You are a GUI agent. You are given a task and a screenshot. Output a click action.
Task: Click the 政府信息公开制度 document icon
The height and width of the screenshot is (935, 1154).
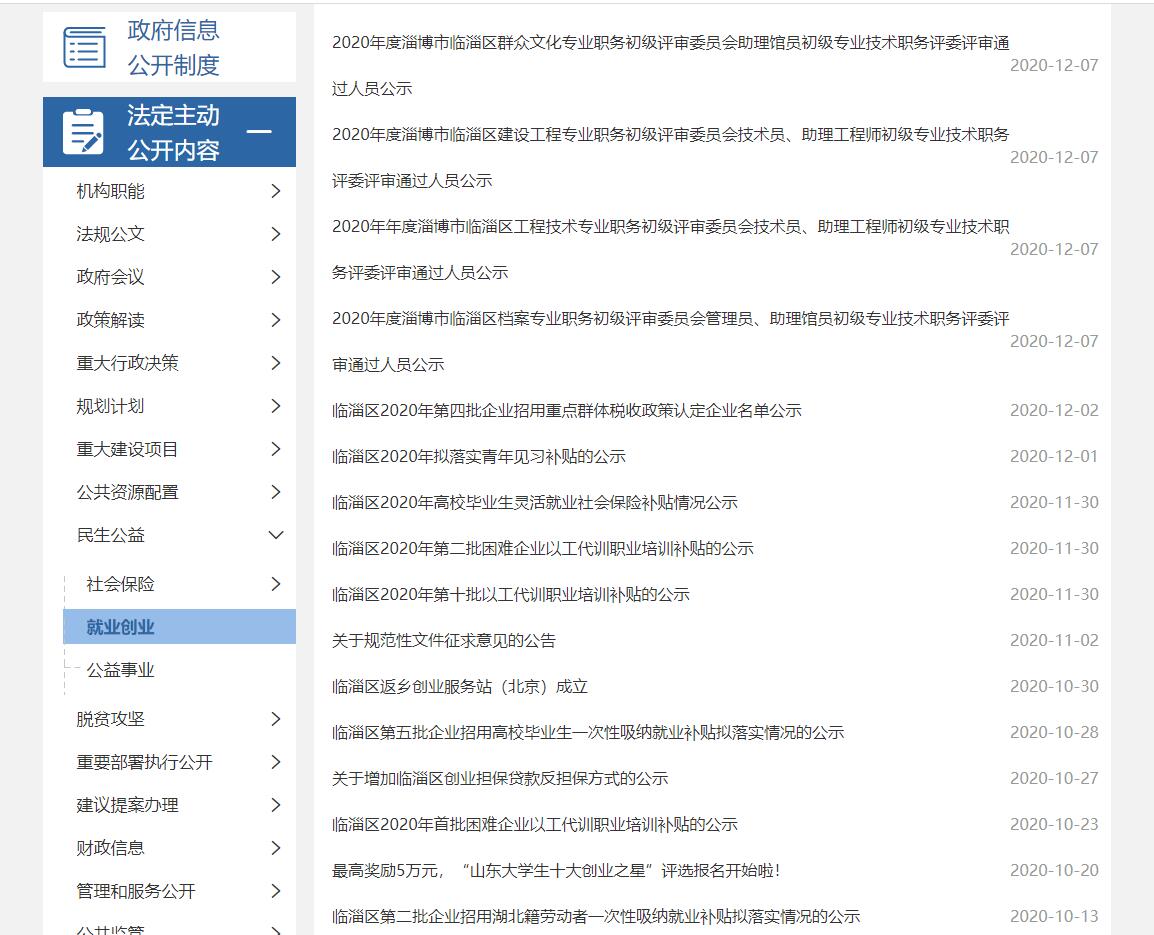[x=83, y=45]
